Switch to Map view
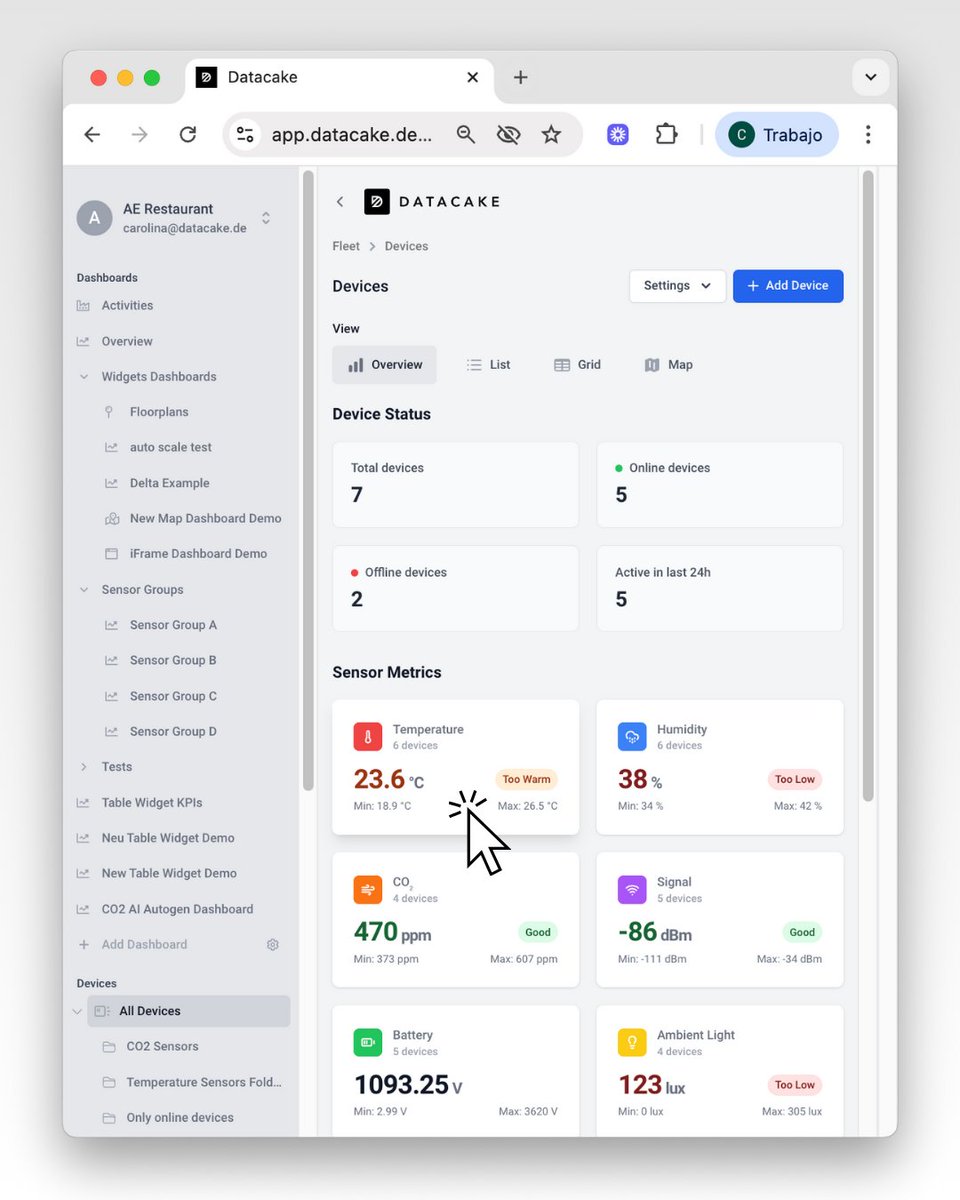Screen dimensions: 960x1200 [669, 365]
